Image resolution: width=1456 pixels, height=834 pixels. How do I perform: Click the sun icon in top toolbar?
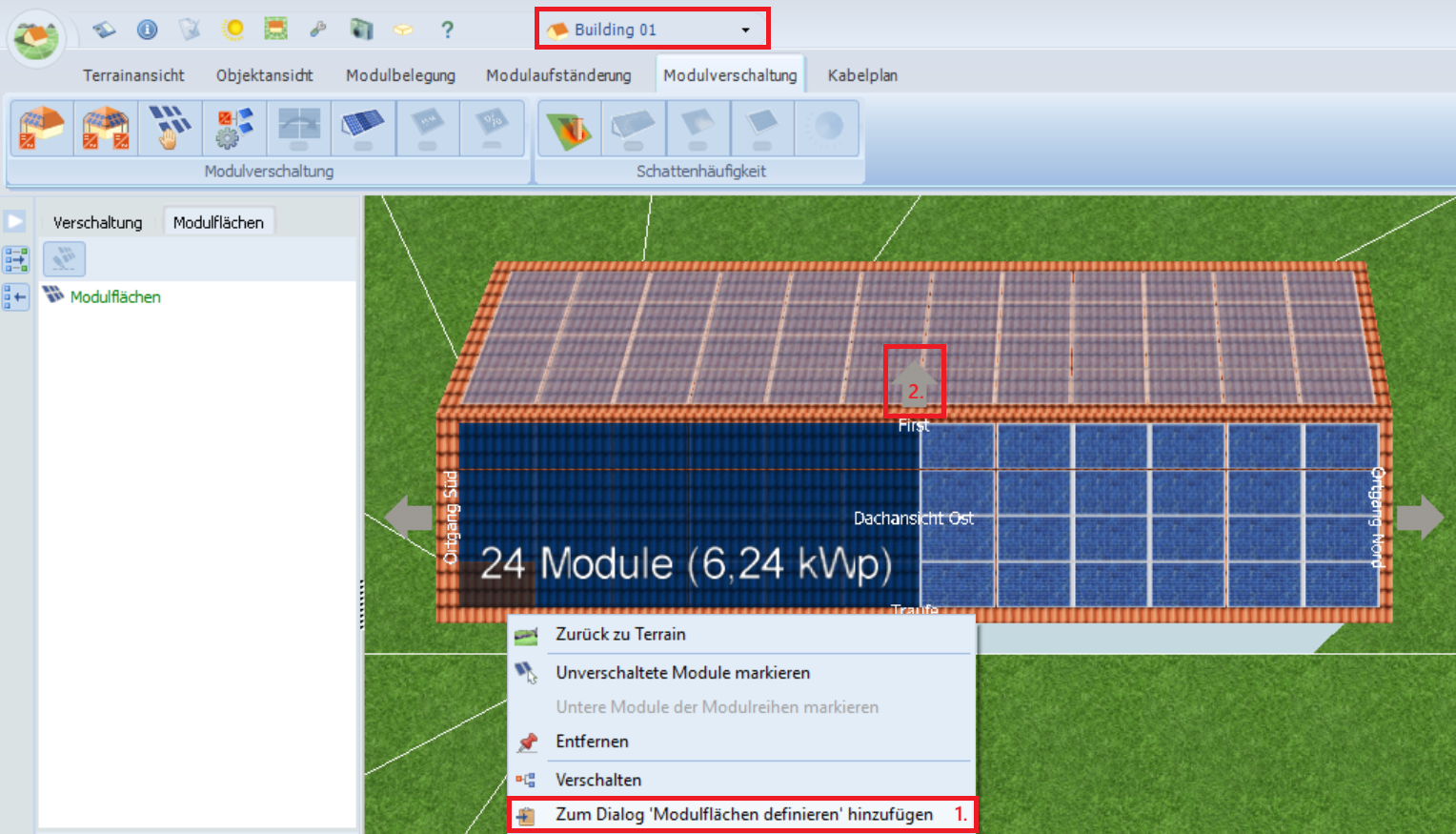click(233, 30)
